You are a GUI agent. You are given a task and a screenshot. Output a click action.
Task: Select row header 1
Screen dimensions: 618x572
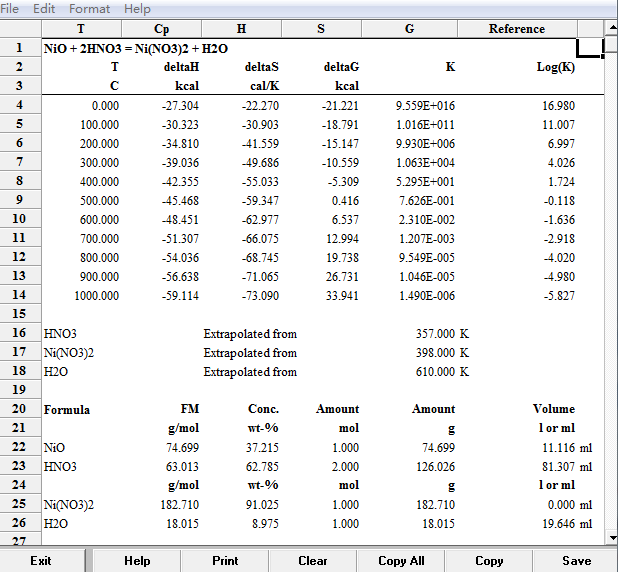pyautogui.click(x=20, y=48)
